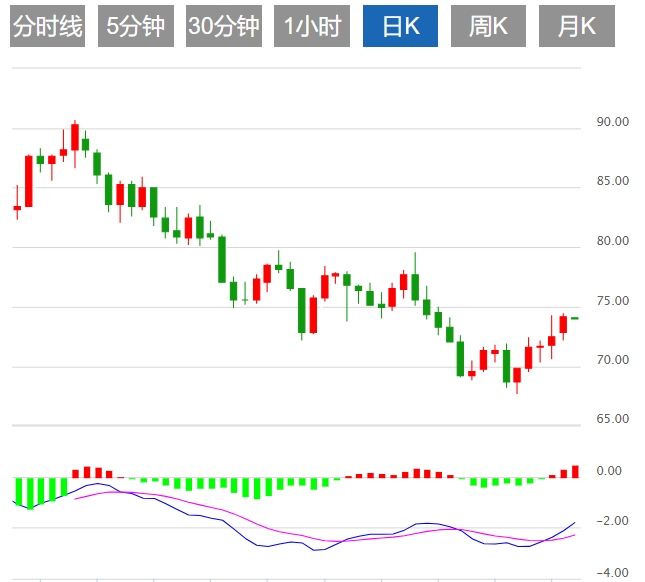Click the 85.00 price axis label

point(613,181)
